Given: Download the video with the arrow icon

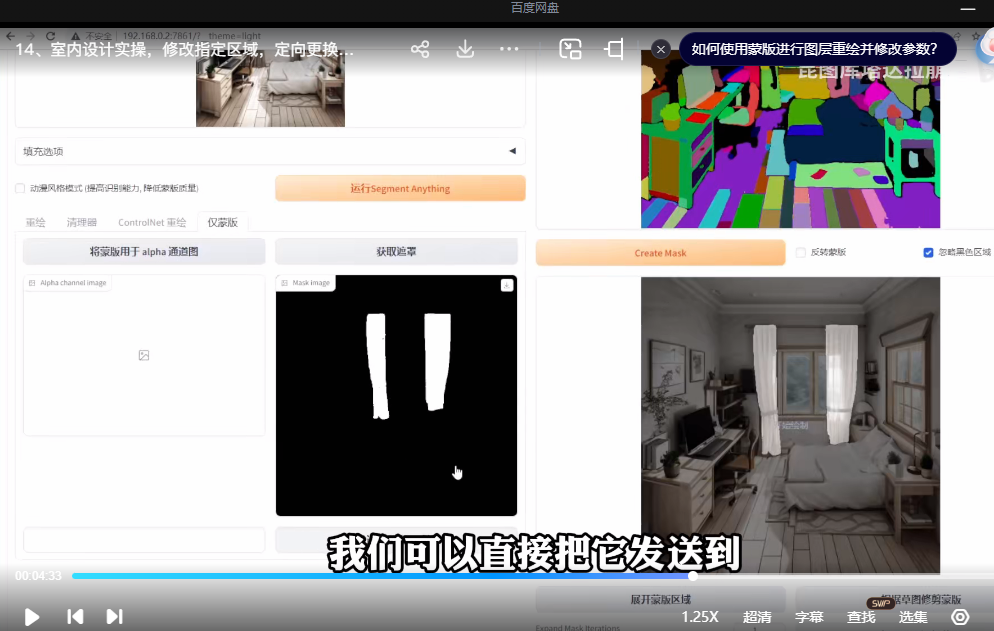Looking at the screenshot, I should click(x=465, y=49).
